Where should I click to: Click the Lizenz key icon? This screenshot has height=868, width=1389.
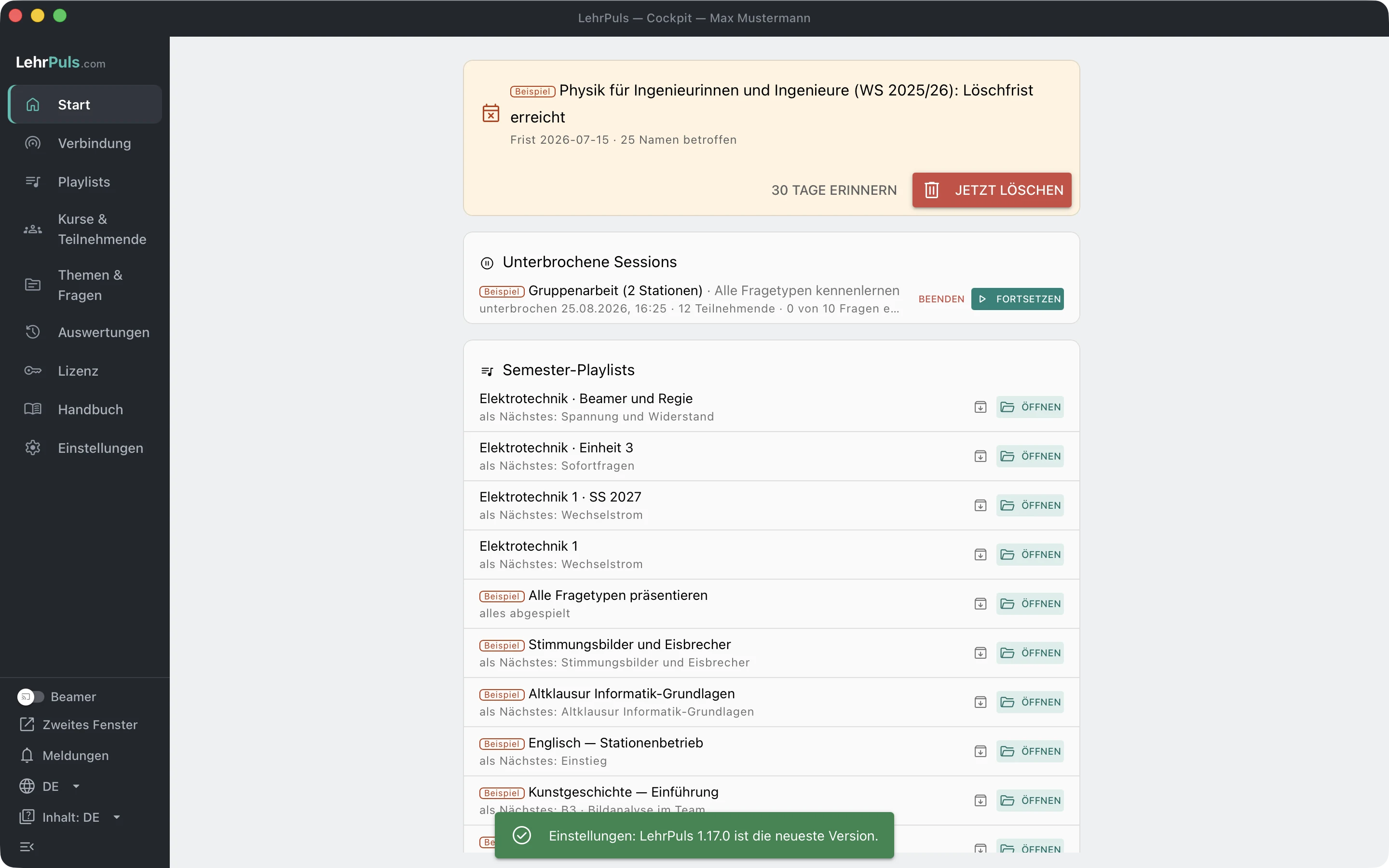tap(33, 371)
